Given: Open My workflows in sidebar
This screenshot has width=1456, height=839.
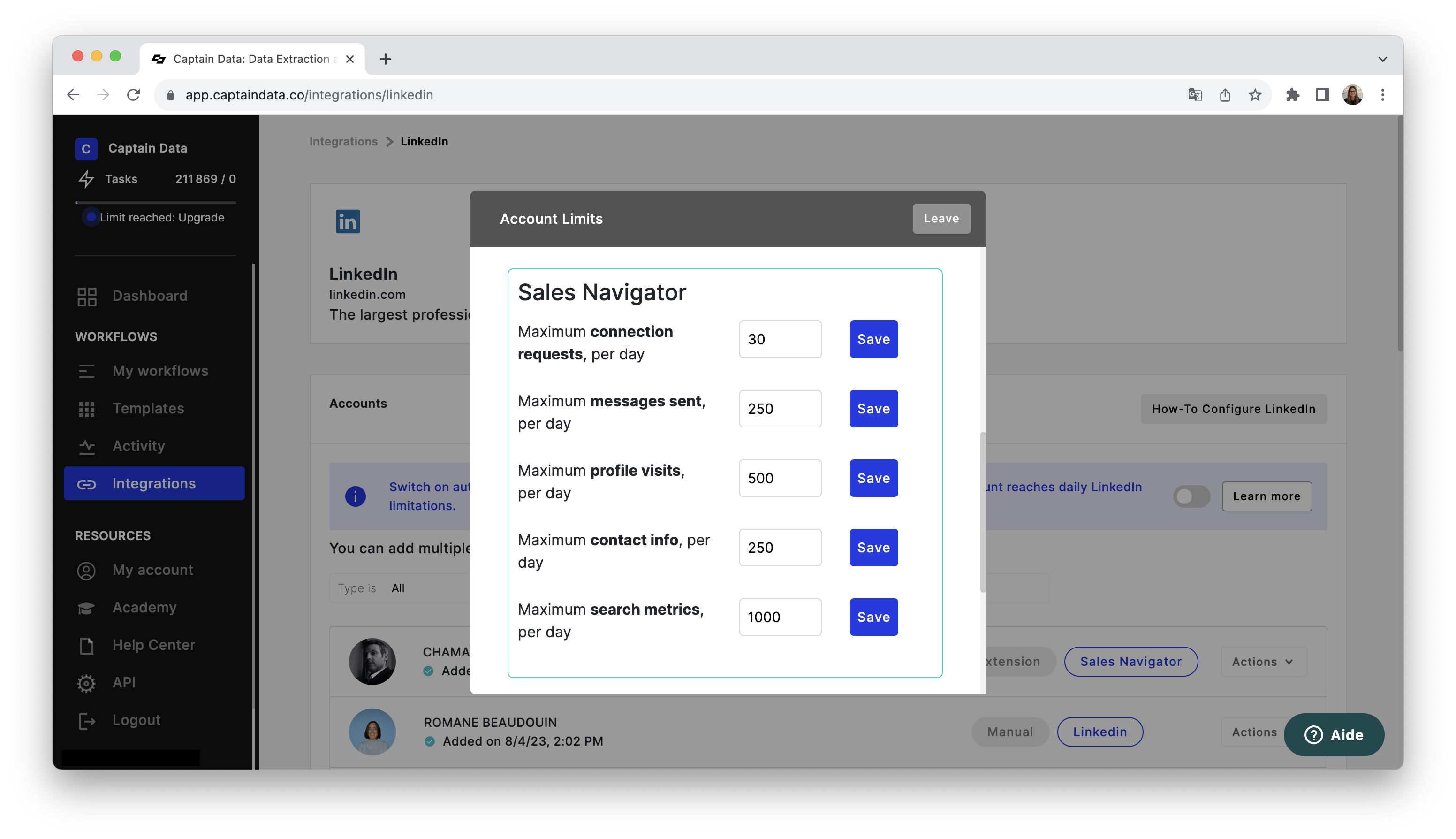Looking at the screenshot, I should click(154, 371).
